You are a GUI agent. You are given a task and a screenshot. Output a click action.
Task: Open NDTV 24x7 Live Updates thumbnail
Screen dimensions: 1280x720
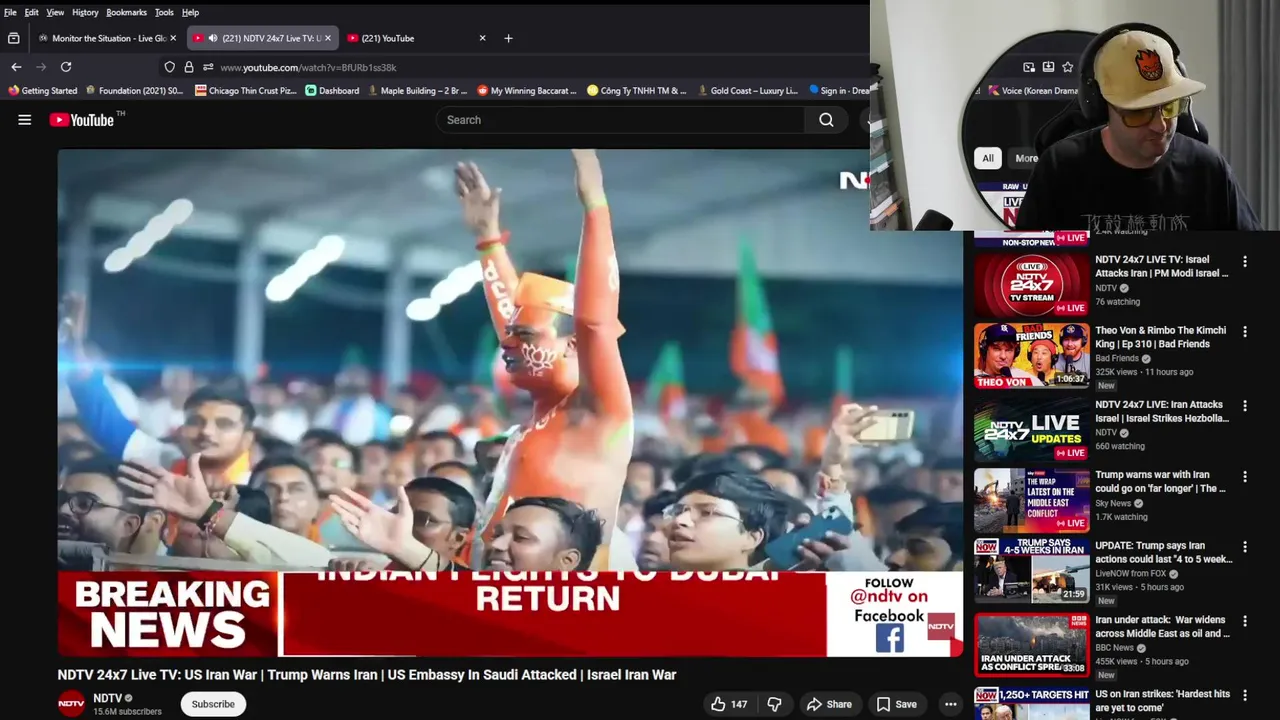pos(1032,429)
